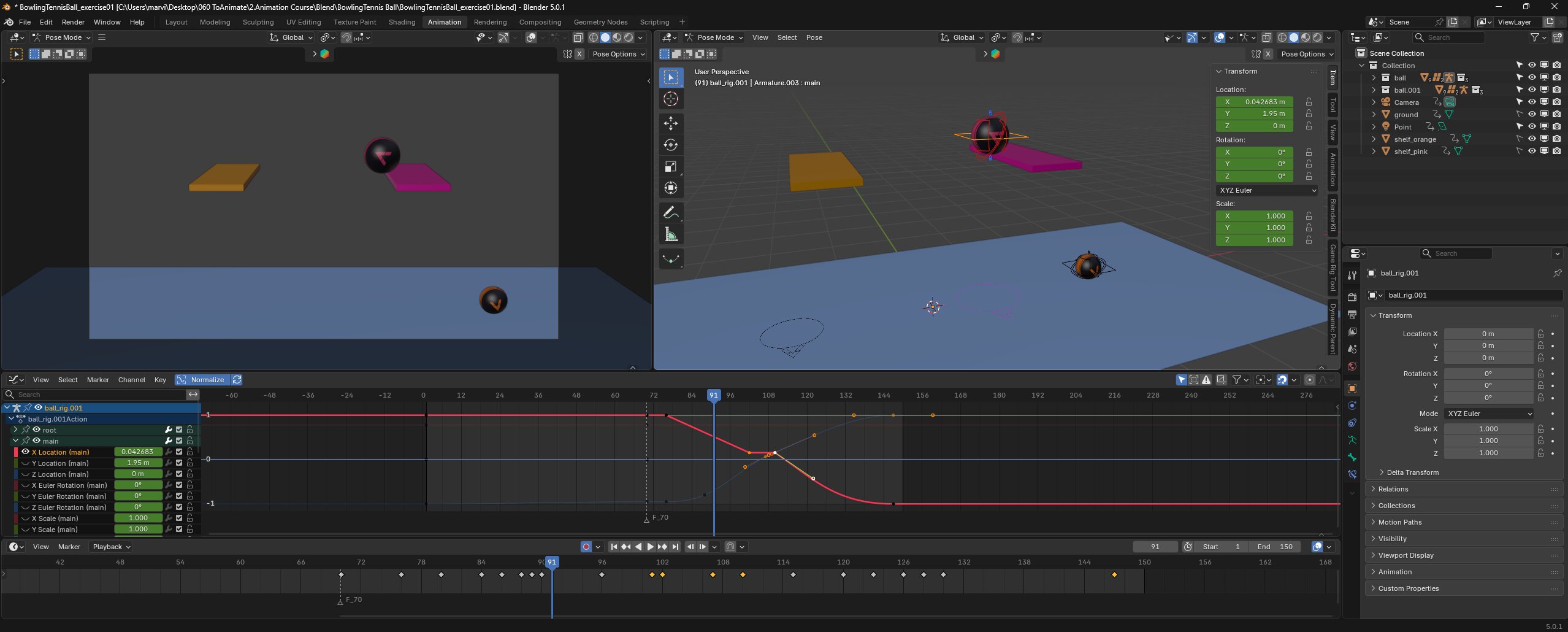The image size is (1568, 632).
Task: Activate the 3D Cursor tool
Action: click(671, 99)
